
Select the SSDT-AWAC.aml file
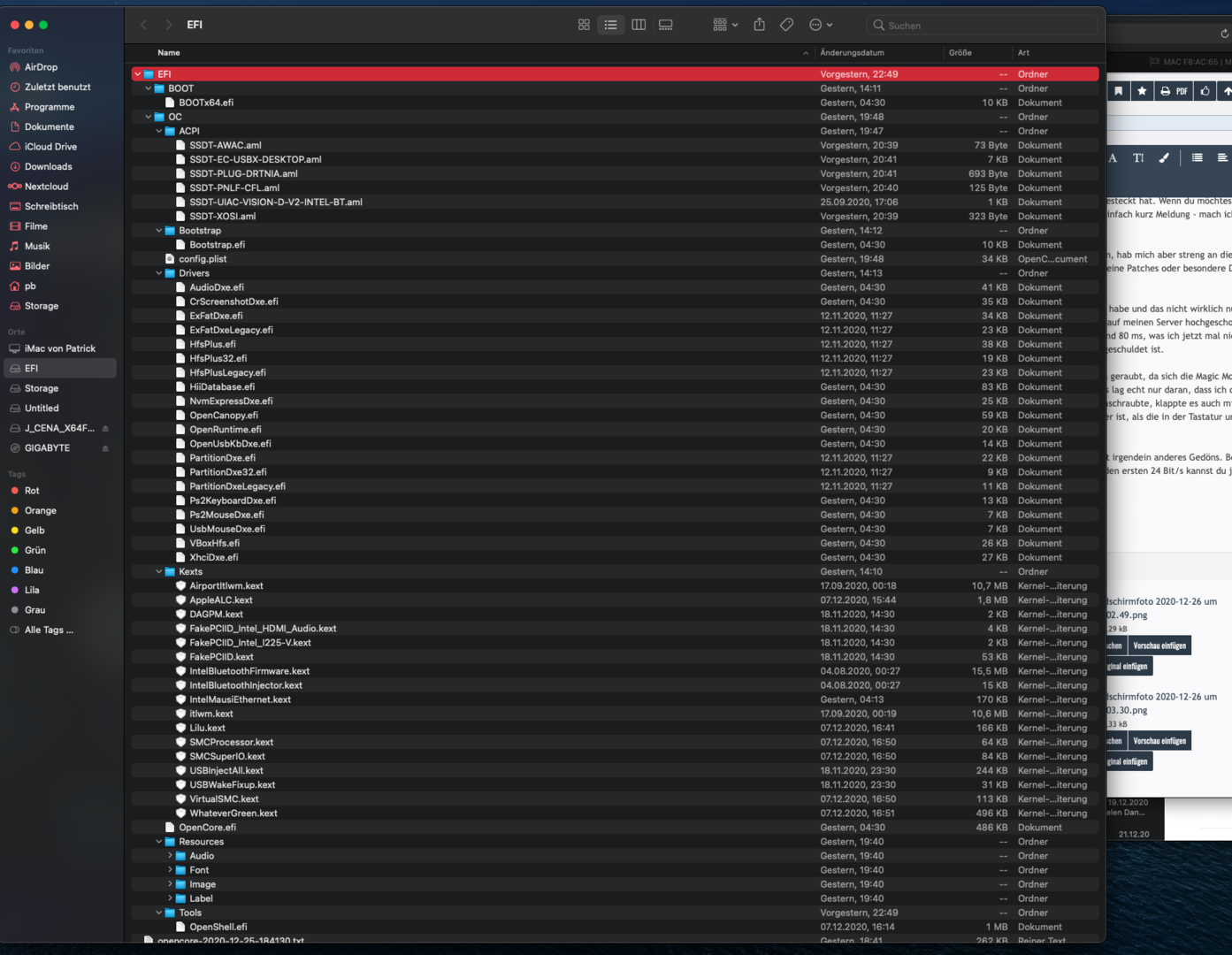[616, 145]
